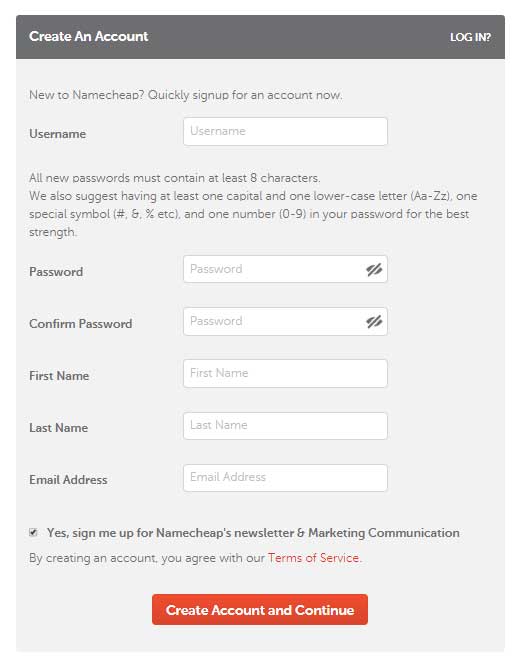520x672 pixels.
Task: Uncheck the Namecheap newsletter signup checkbox
Action: [33, 532]
